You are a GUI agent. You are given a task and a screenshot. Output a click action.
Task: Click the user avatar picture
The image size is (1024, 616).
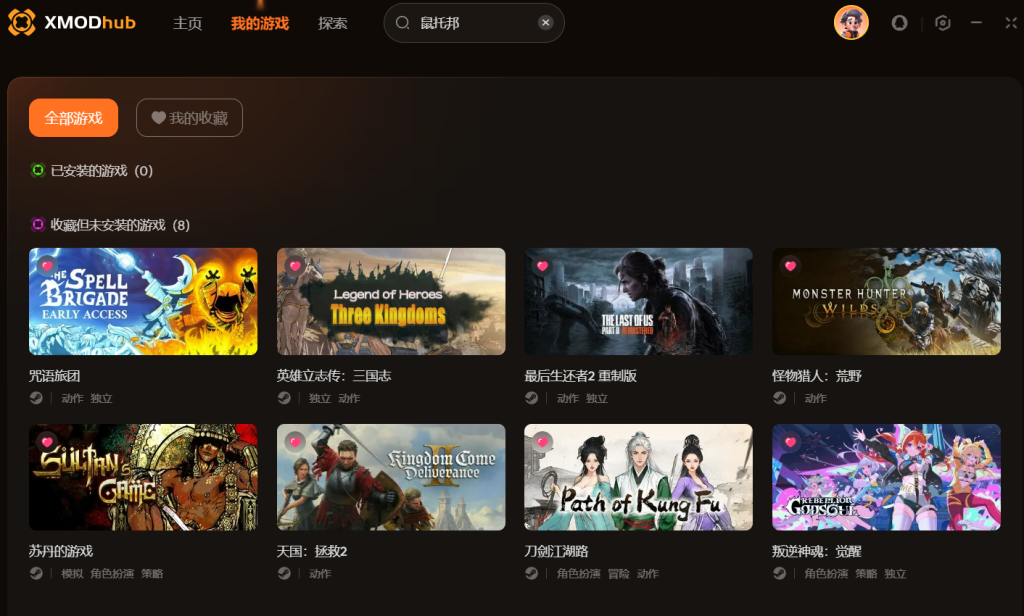851,23
